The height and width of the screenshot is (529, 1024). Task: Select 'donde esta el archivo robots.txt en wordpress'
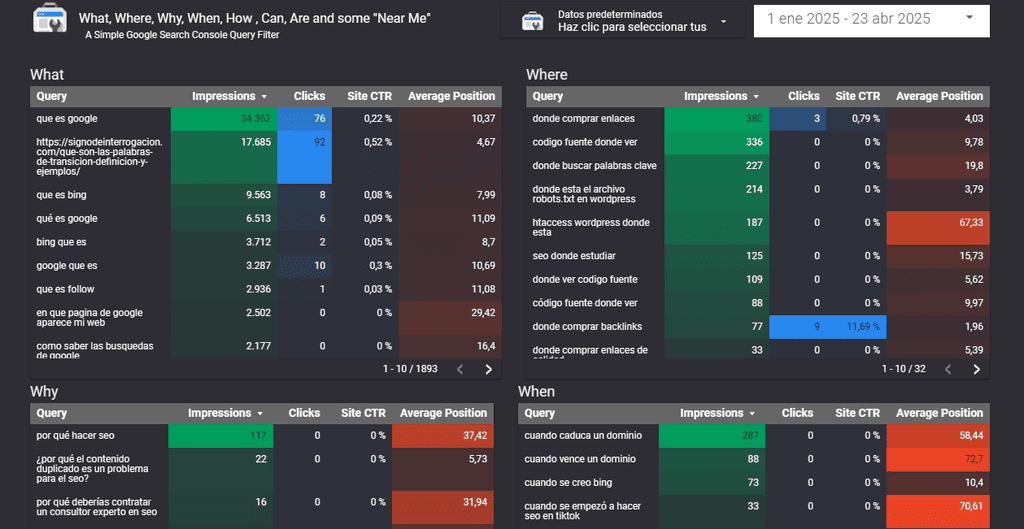584,194
